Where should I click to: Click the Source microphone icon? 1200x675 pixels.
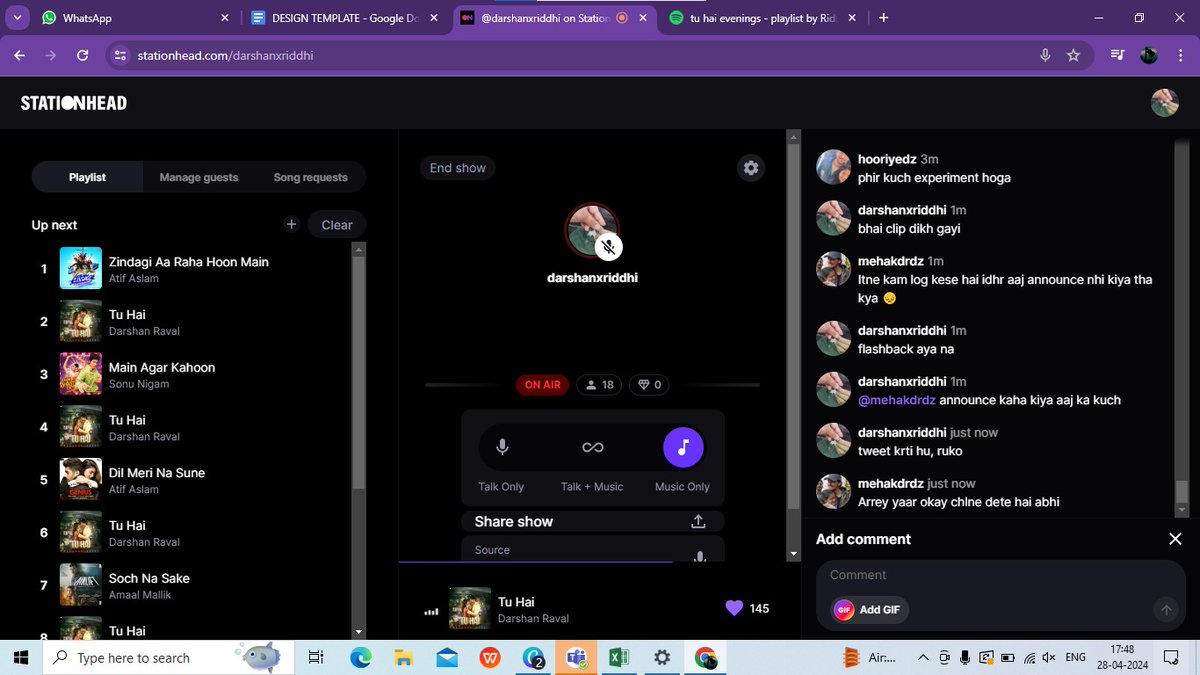click(700, 556)
